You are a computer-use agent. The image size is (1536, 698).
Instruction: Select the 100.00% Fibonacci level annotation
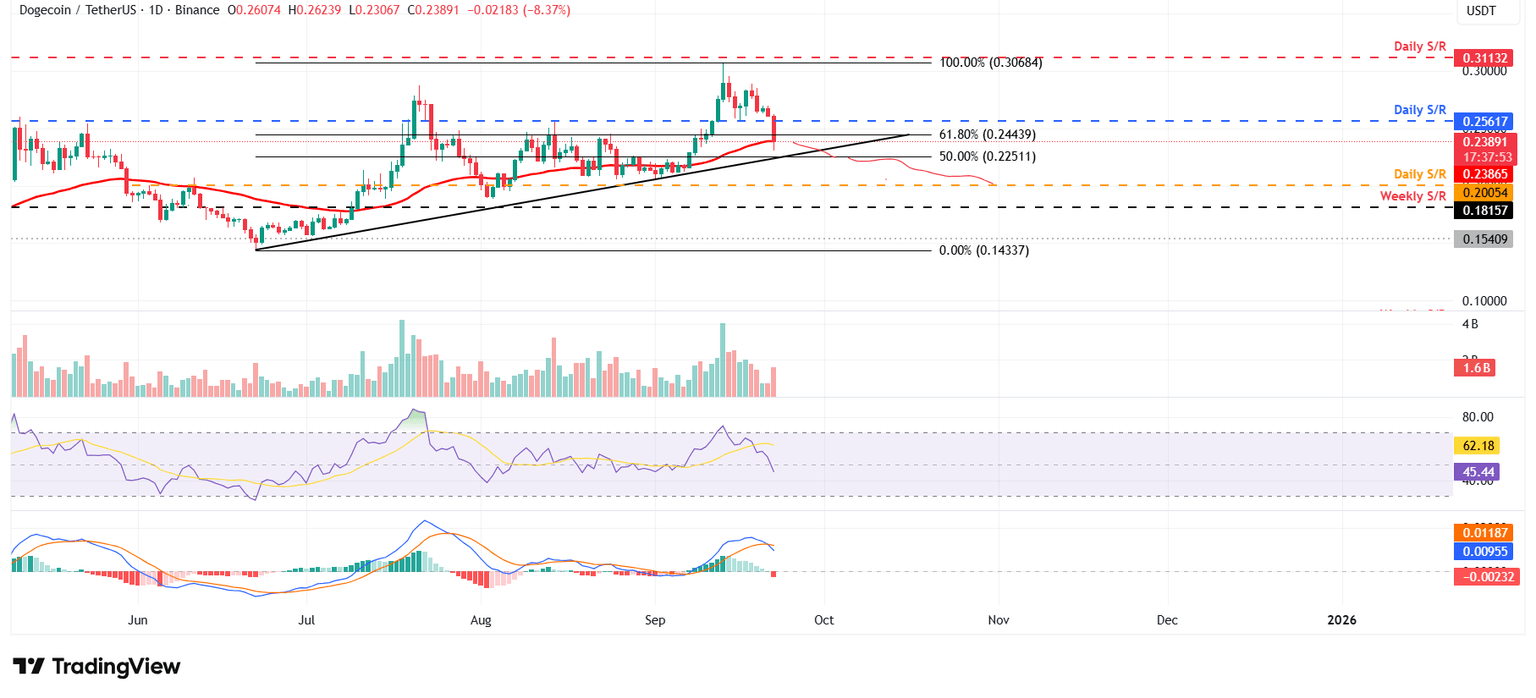coord(990,63)
